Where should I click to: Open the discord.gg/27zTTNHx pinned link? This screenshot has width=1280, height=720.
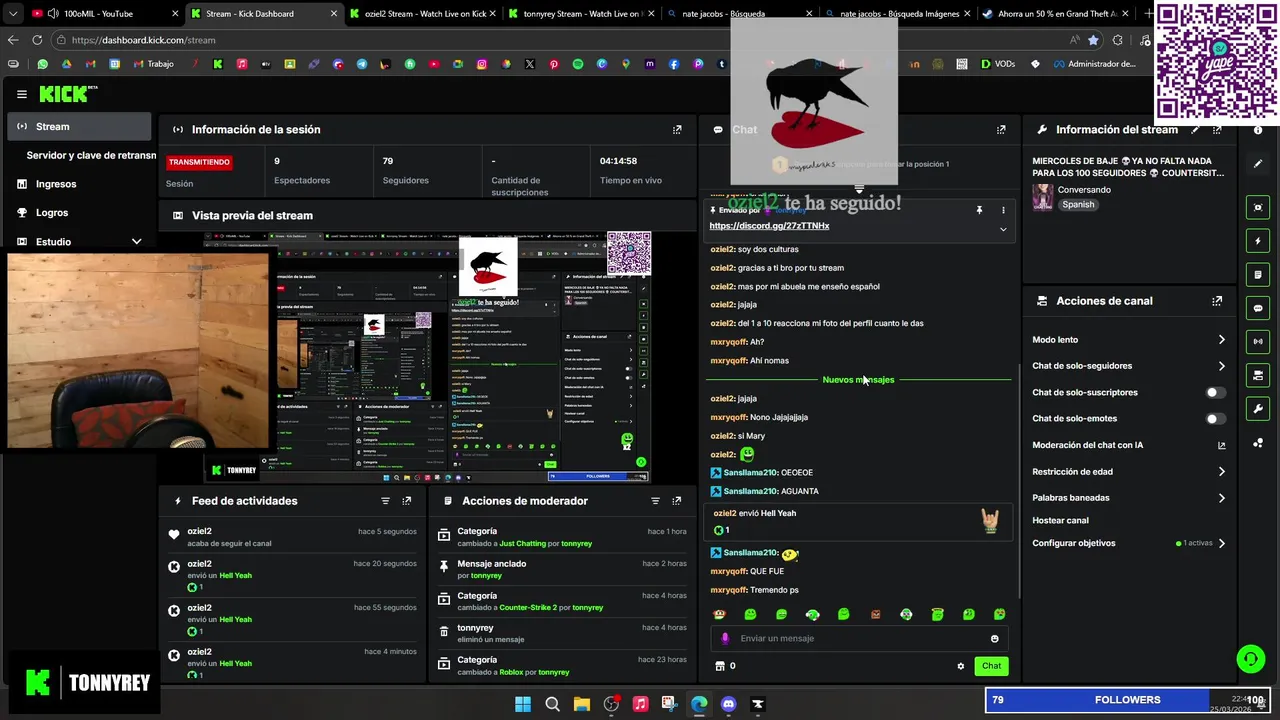(769, 226)
